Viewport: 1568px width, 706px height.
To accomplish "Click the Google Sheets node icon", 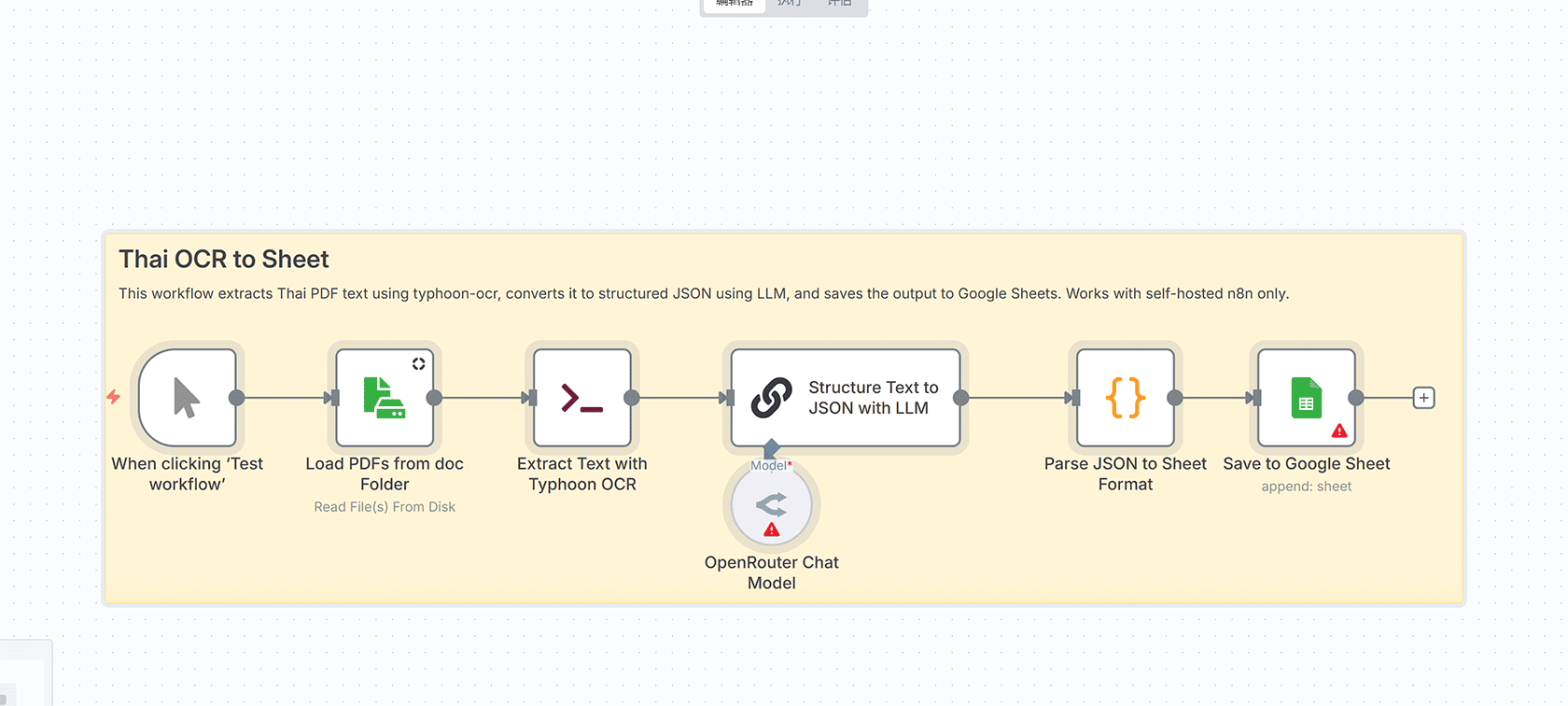I will click(1306, 398).
